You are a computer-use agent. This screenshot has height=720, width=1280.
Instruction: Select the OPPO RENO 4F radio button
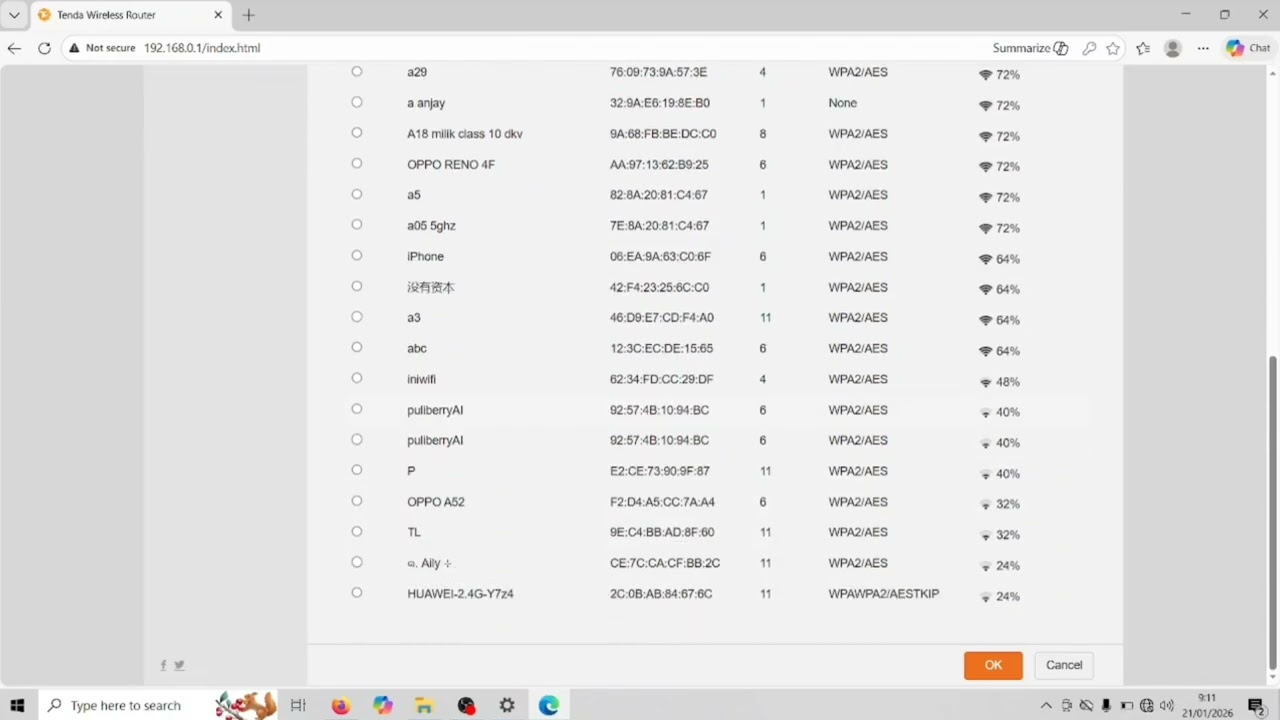(x=357, y=164)
